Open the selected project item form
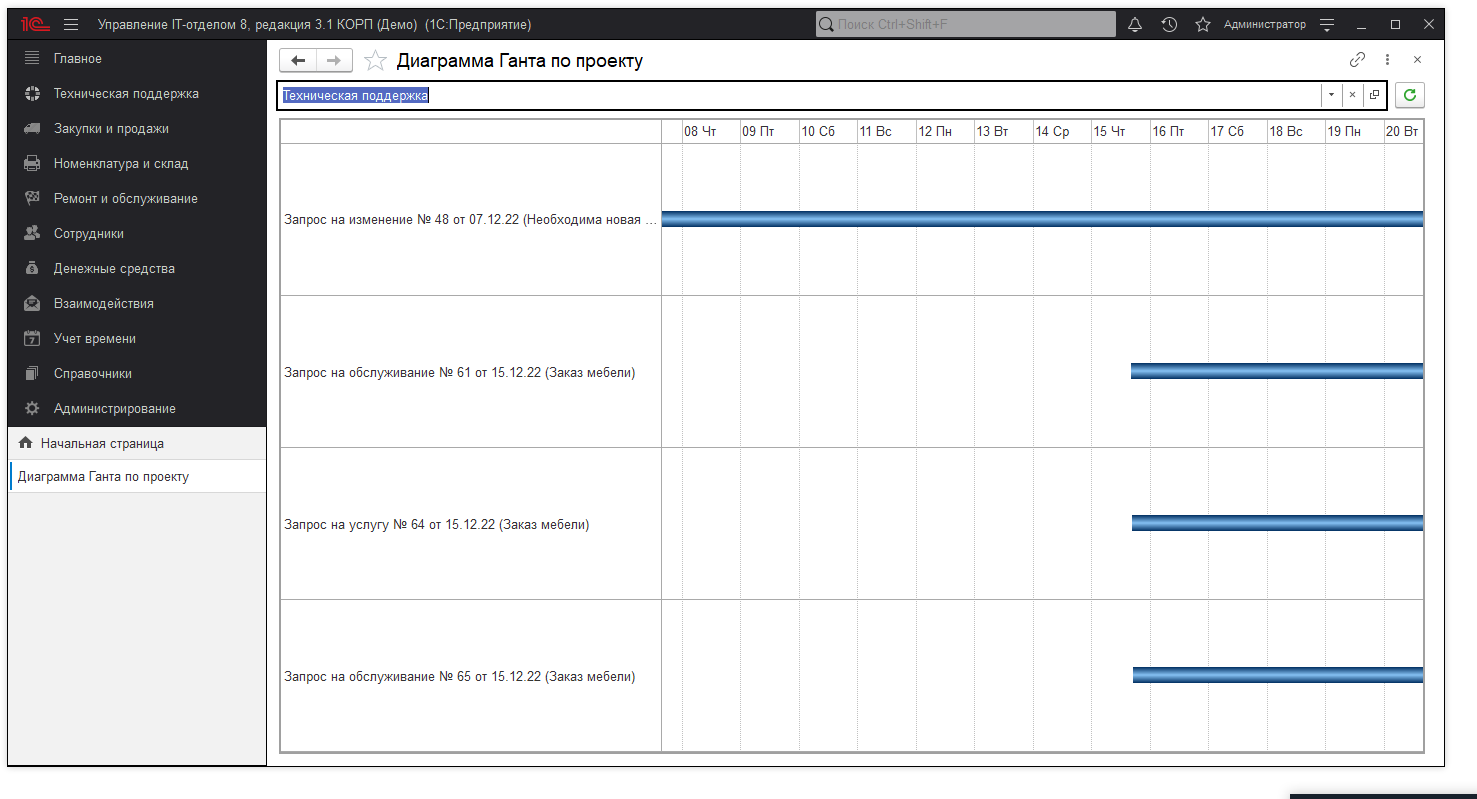The height and width of the screenshot is (799, 1477). (x=1375, y=95)
